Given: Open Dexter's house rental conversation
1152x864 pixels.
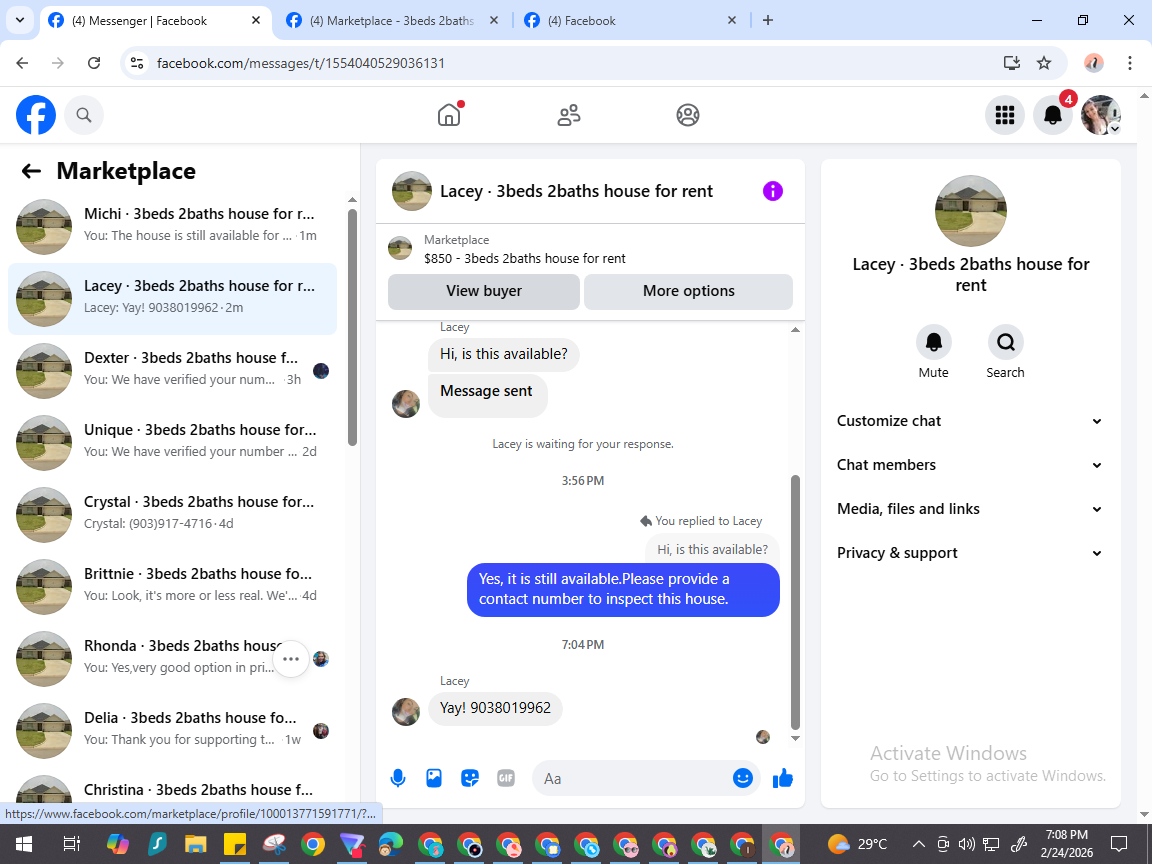Looking at the screenshot, I should 172,370.
